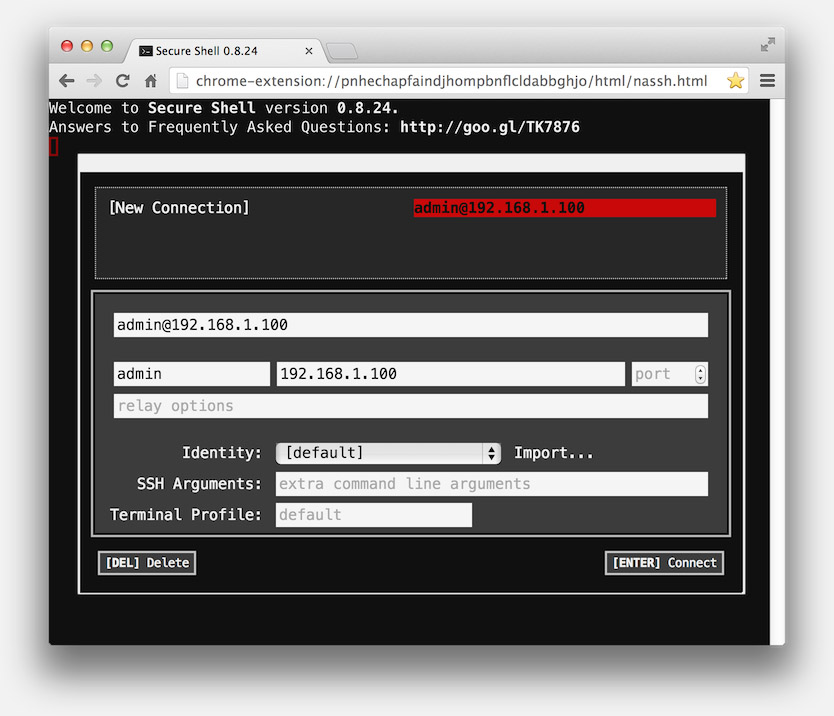Click the Terminal Profile field

pyautogui.click(x=374, y=515)
